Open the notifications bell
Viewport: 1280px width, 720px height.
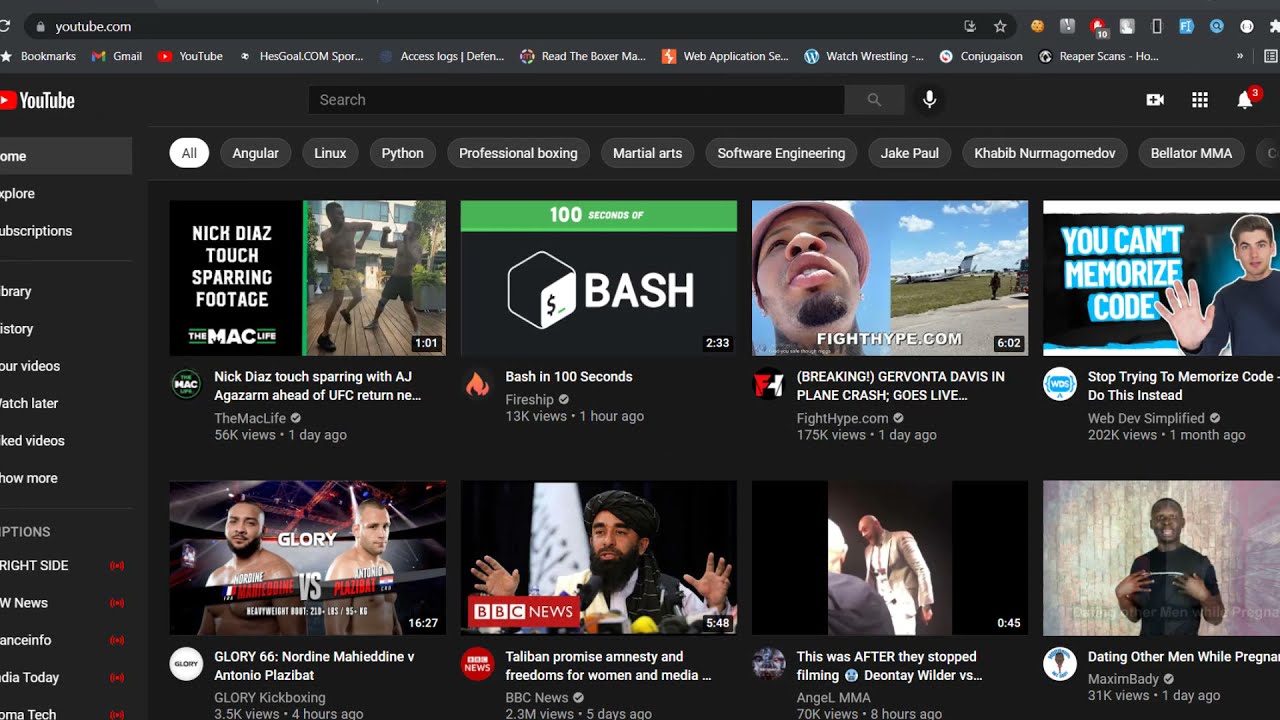(x=1245, y=100)
